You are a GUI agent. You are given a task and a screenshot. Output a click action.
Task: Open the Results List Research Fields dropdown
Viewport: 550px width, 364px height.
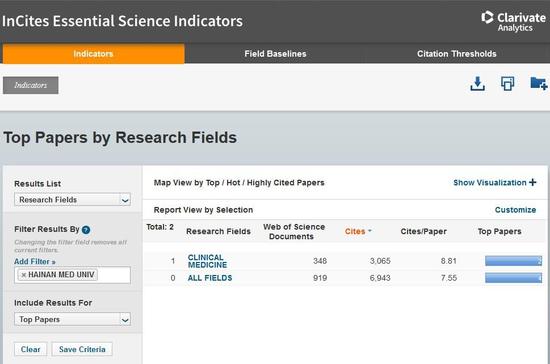point(72,200)
